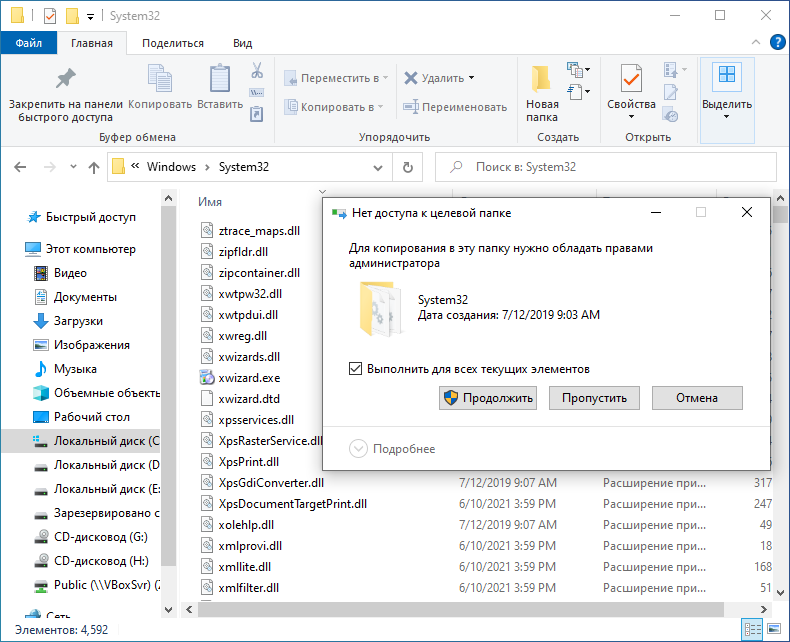Screen dimensions: 790x642
Task: Click the horizontal scrollbar in file list
Action: 461,609
